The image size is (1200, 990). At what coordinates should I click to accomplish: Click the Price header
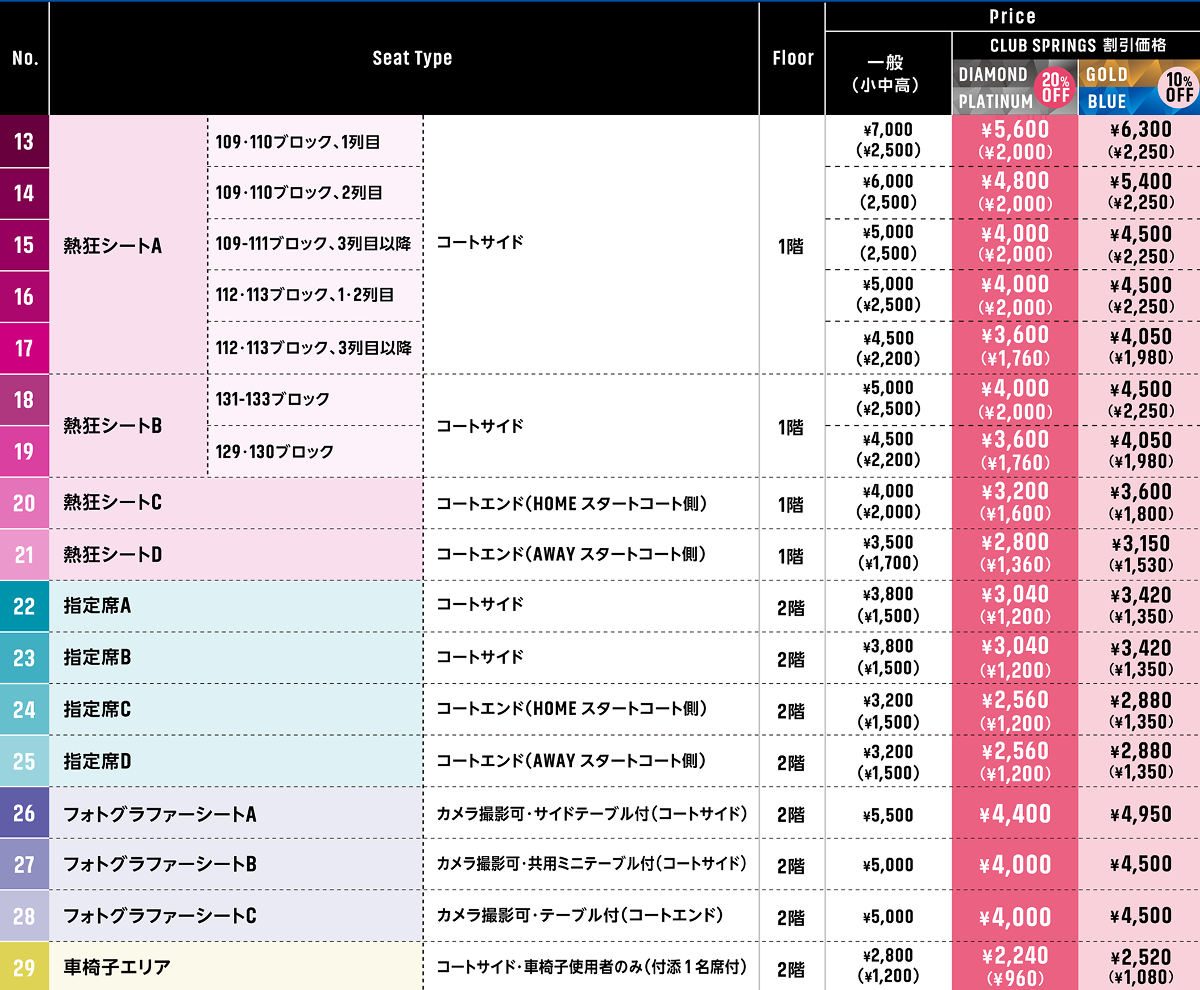[1012, 16]
